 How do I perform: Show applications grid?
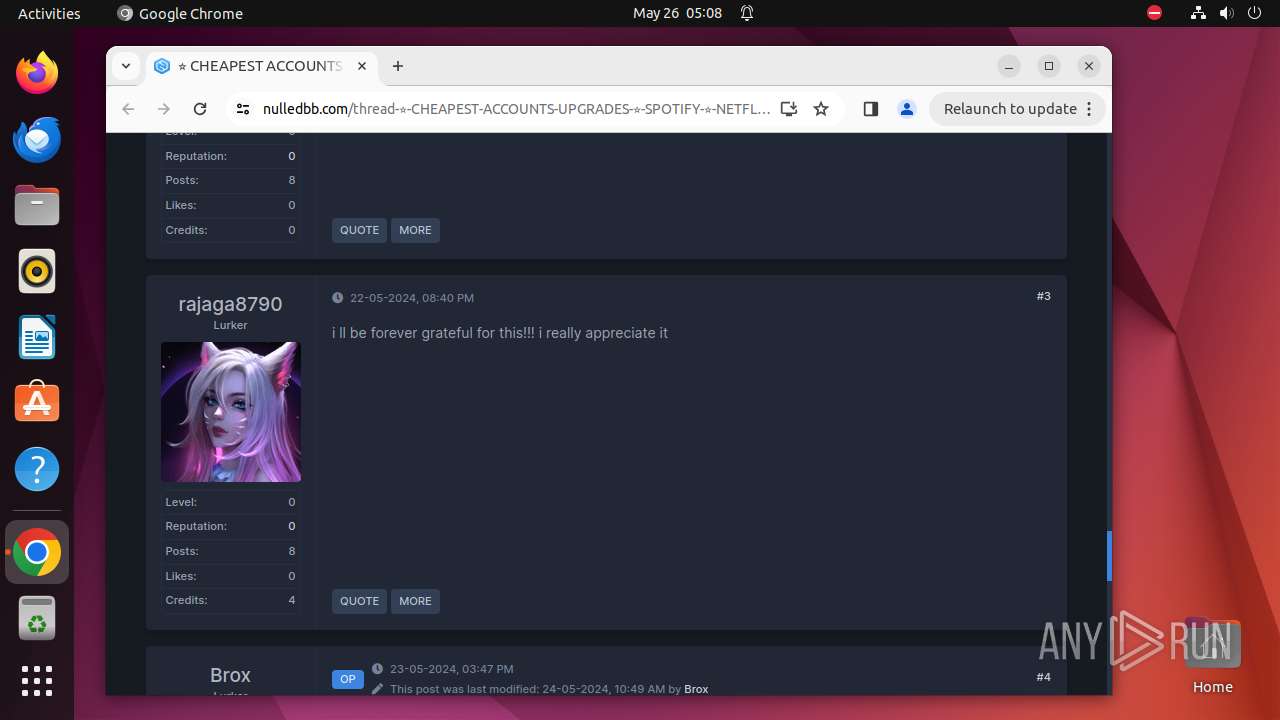pyautogui.click(x=37, y=681)
